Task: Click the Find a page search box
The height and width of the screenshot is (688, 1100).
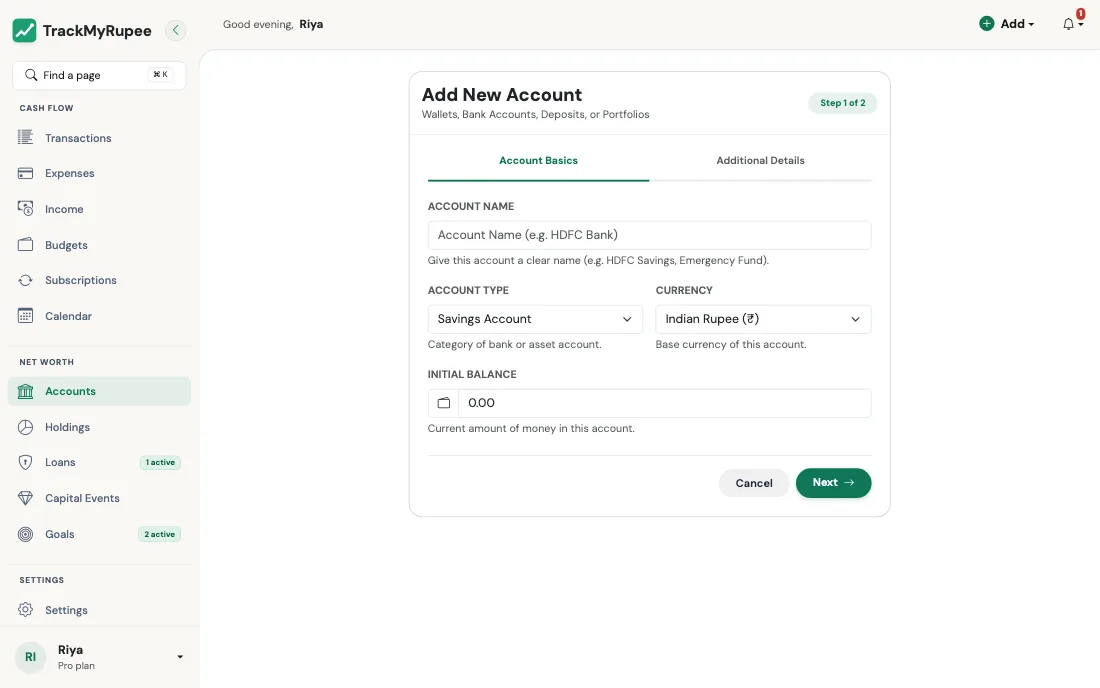Action: point(99,75)
